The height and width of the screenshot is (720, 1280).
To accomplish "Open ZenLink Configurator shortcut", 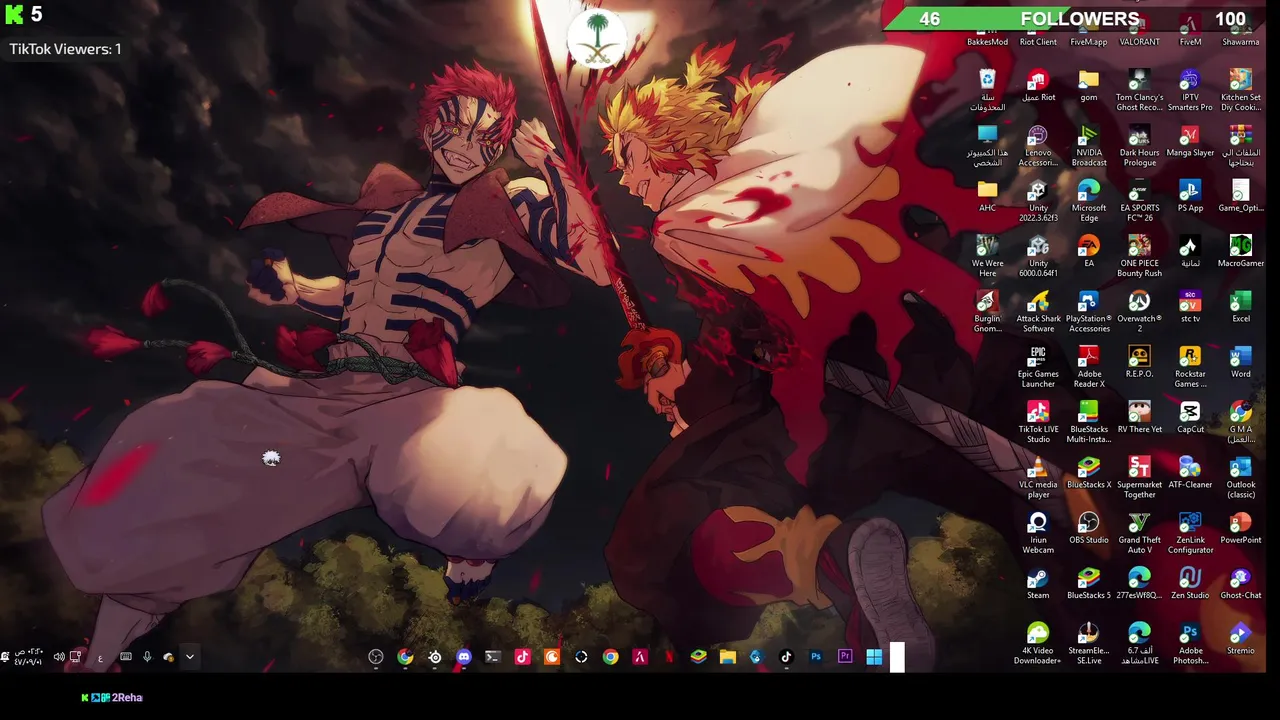I will [1190, 533].
